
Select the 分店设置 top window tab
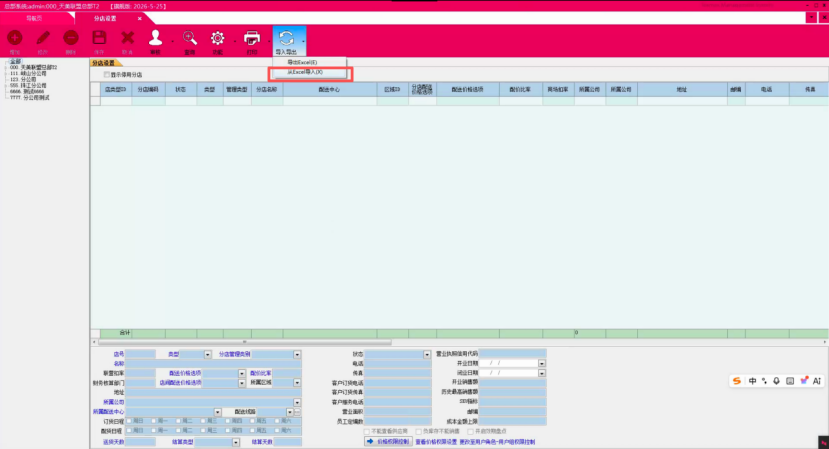click(105, 19)
